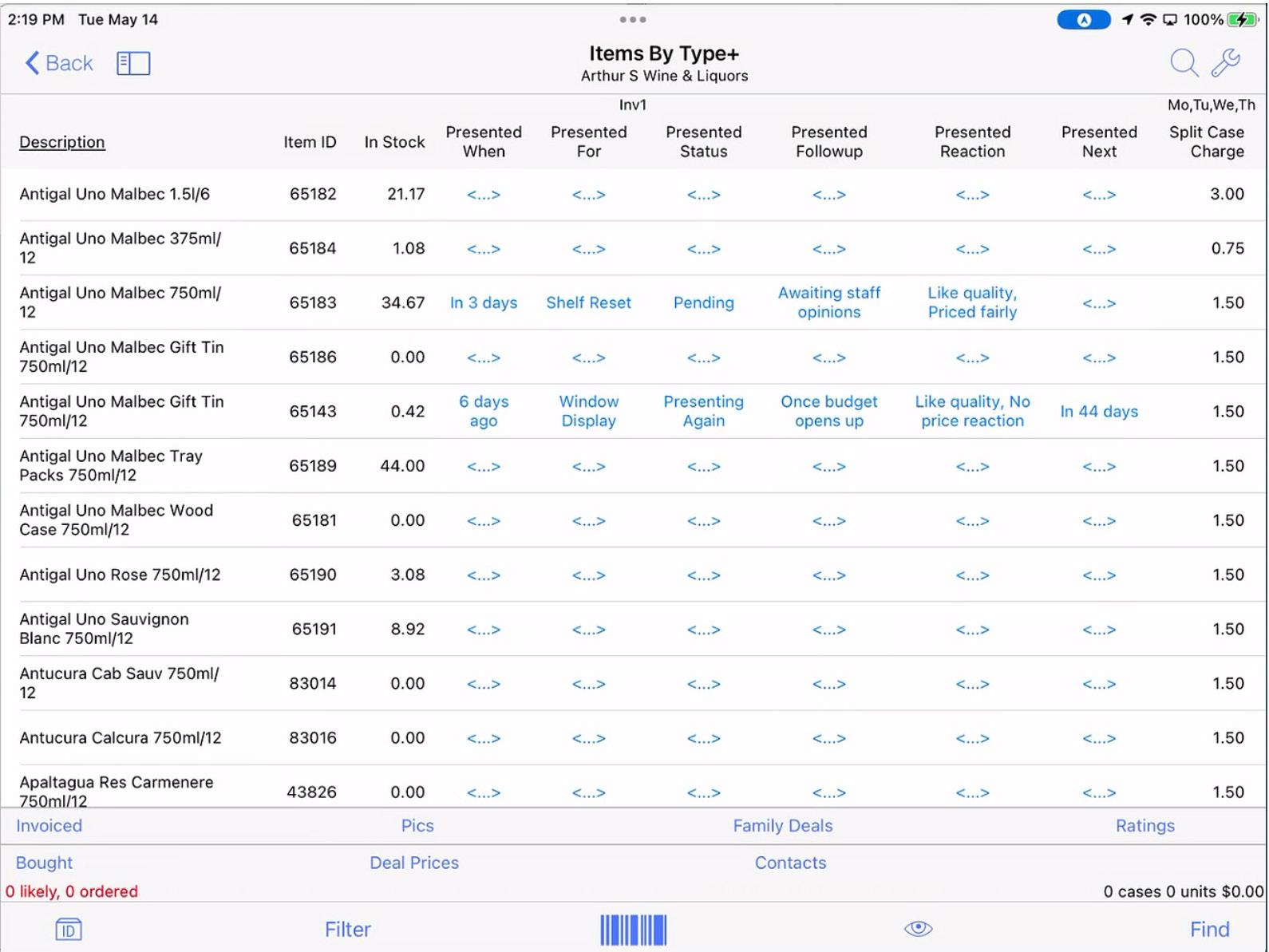Open settings wrench icon

pos(1226,62)
